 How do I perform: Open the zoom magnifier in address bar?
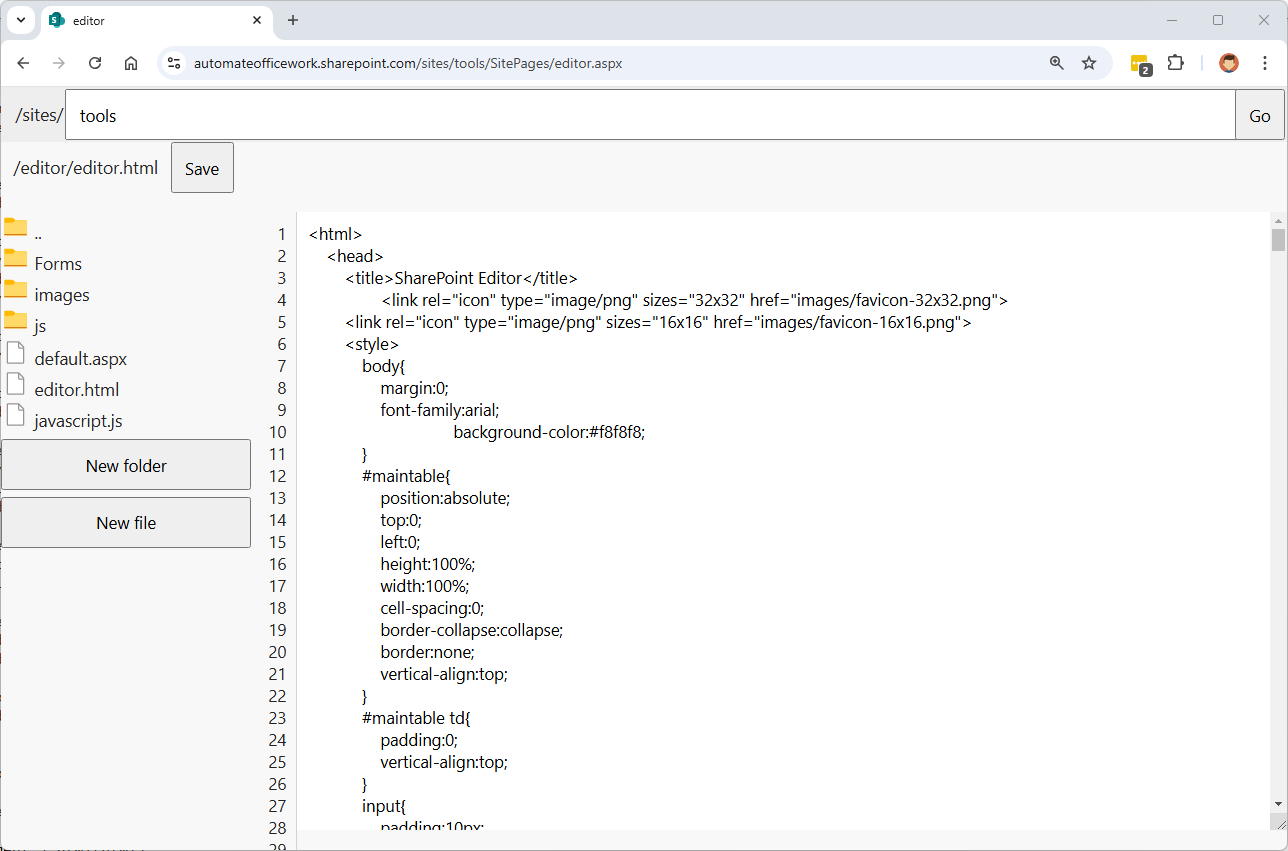[1057, 63]
